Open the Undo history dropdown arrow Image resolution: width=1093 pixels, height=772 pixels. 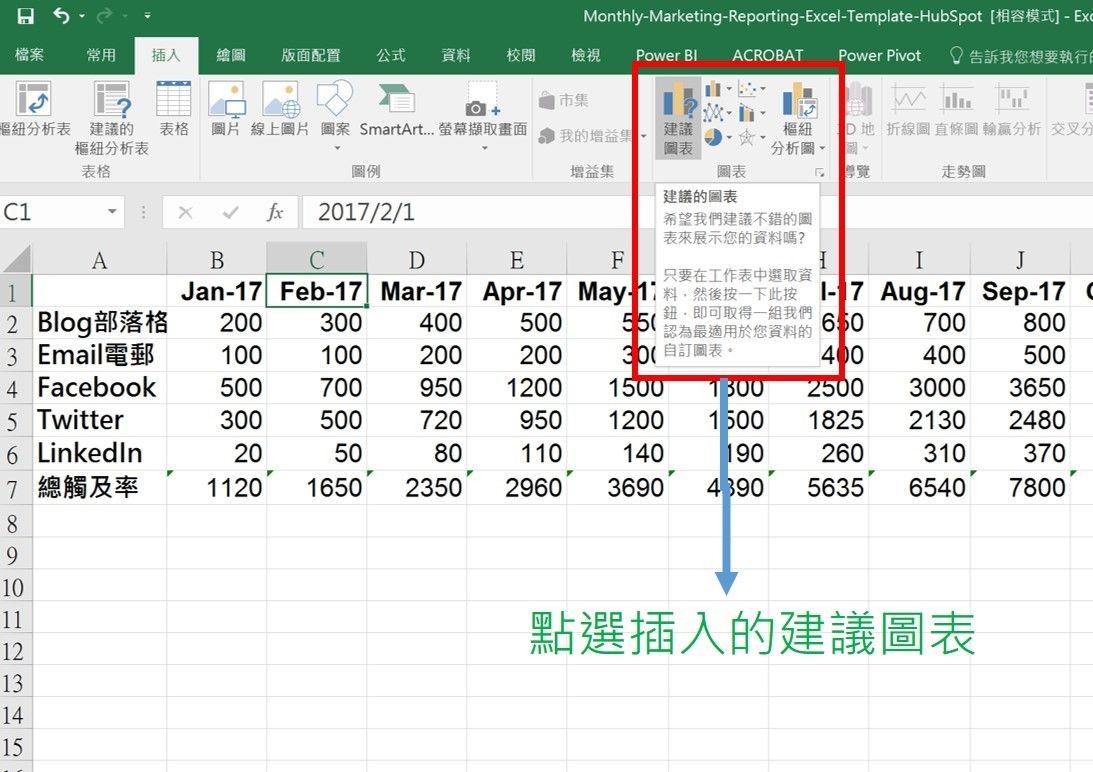pyautogui.click(x=82, y=15)
